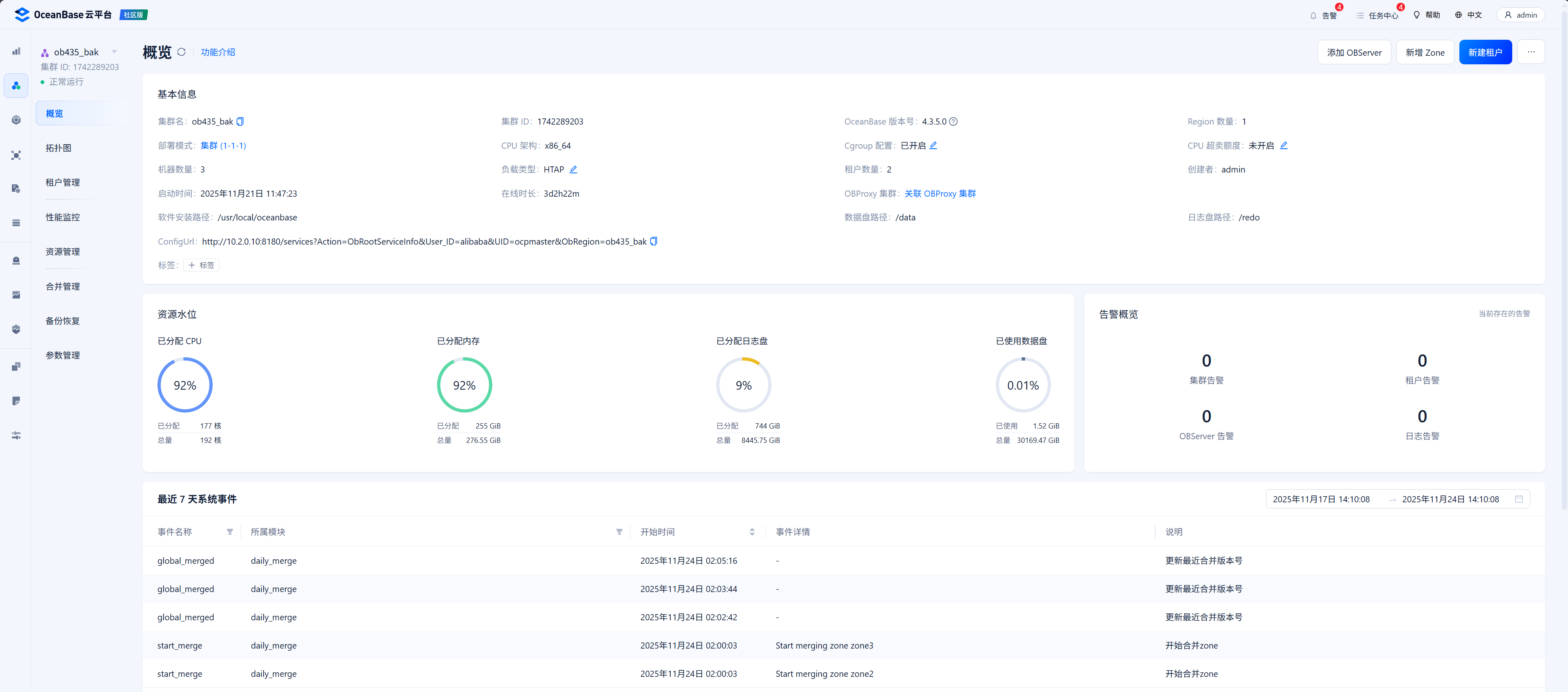Open 租户管理 in side menu
Screen dimensions: 1568x692
click(x=63, y=183)
